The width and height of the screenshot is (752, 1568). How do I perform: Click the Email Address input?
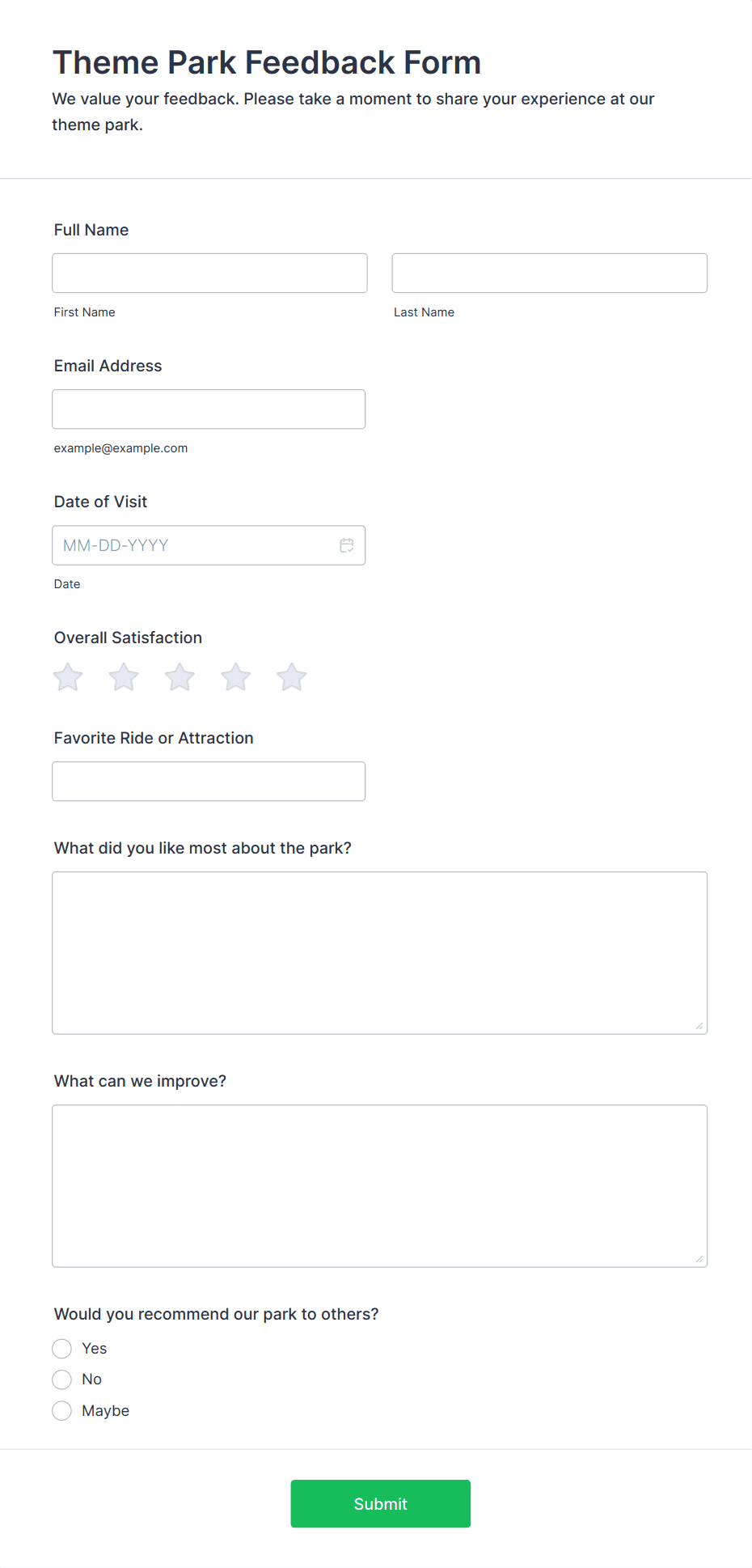pyautogui.click(x=209, y=409)
